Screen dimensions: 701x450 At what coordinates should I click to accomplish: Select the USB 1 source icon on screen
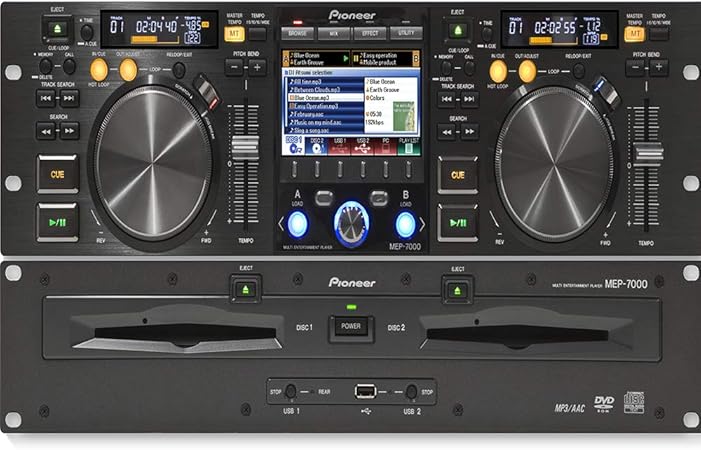click(339, 146)
